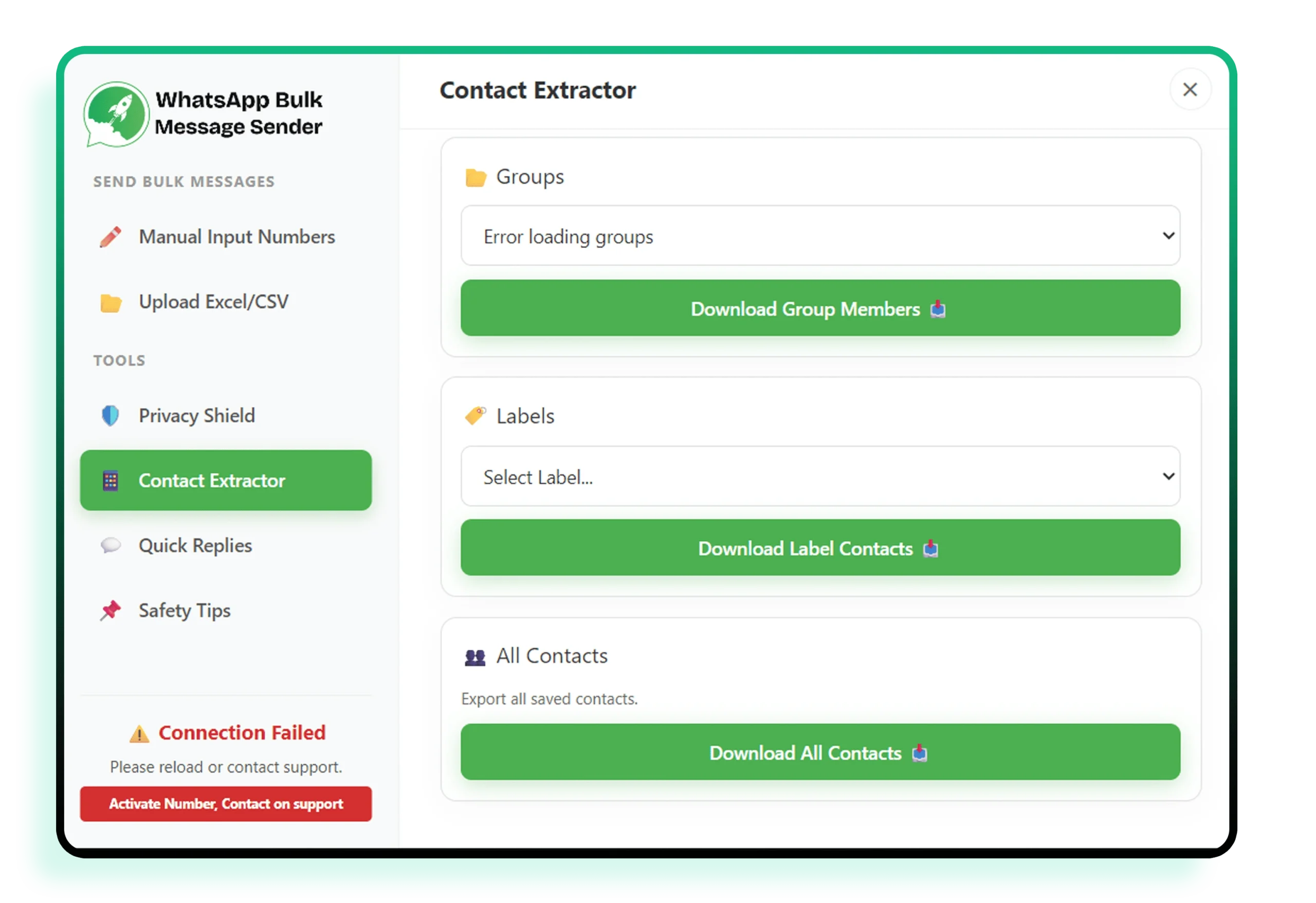1316x903 pixels.
Task: Click the blue shield icon for Privacy Shield
Action: pos(111,416)
